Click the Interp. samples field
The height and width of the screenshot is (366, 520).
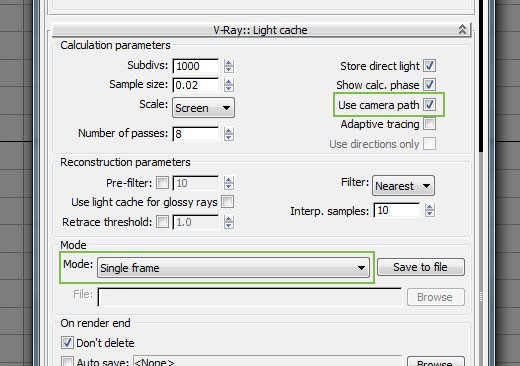coord(397,210)
